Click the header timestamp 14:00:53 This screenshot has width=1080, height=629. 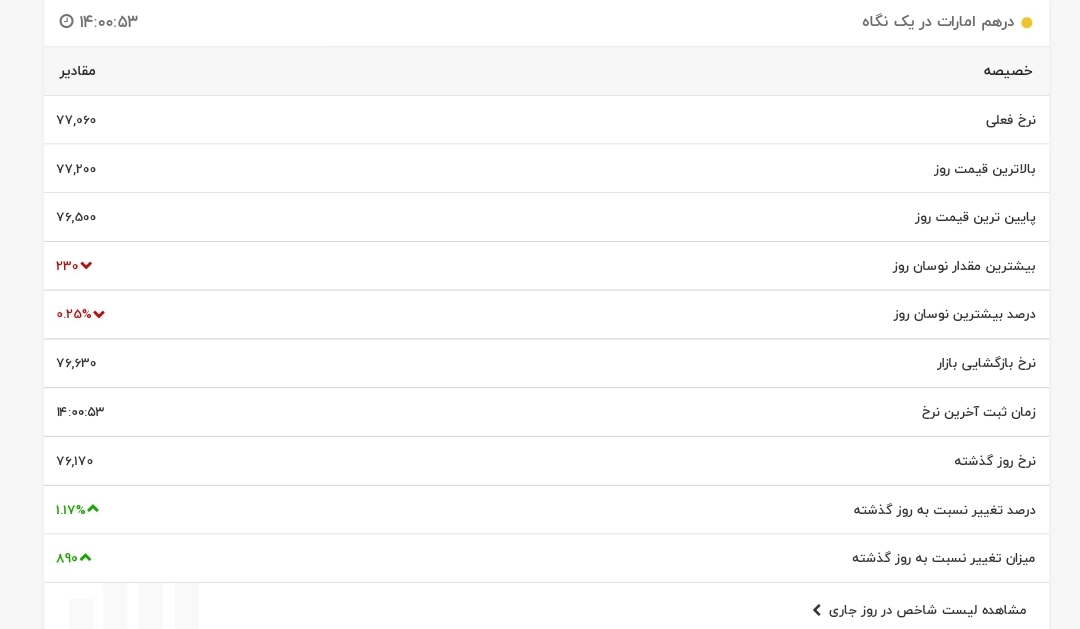[108, 21]
